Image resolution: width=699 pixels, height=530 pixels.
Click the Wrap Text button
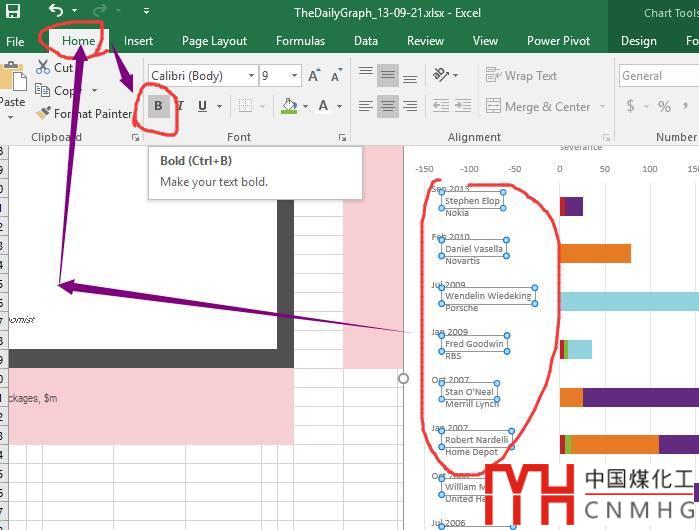(x=521, y=75)
